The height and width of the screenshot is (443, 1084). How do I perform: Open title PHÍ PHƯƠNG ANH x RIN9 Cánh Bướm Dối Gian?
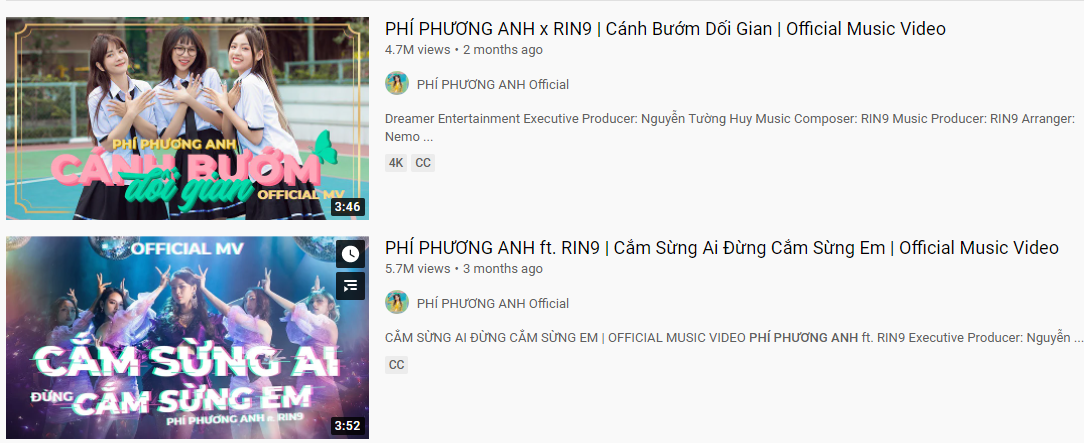pos(665,29)
